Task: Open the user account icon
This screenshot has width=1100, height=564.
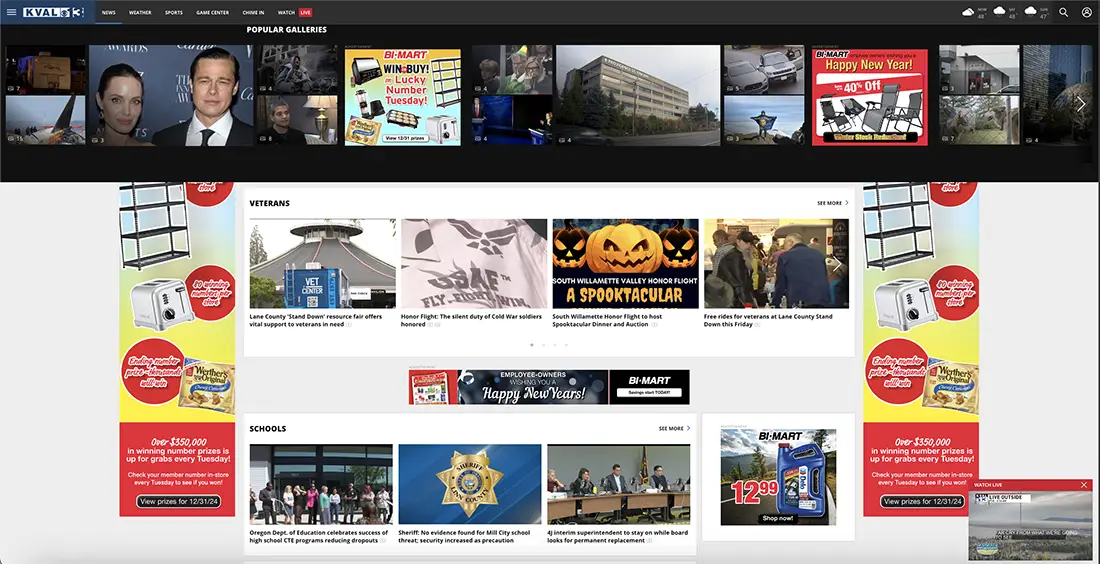Action: [x=1087, y=12]
